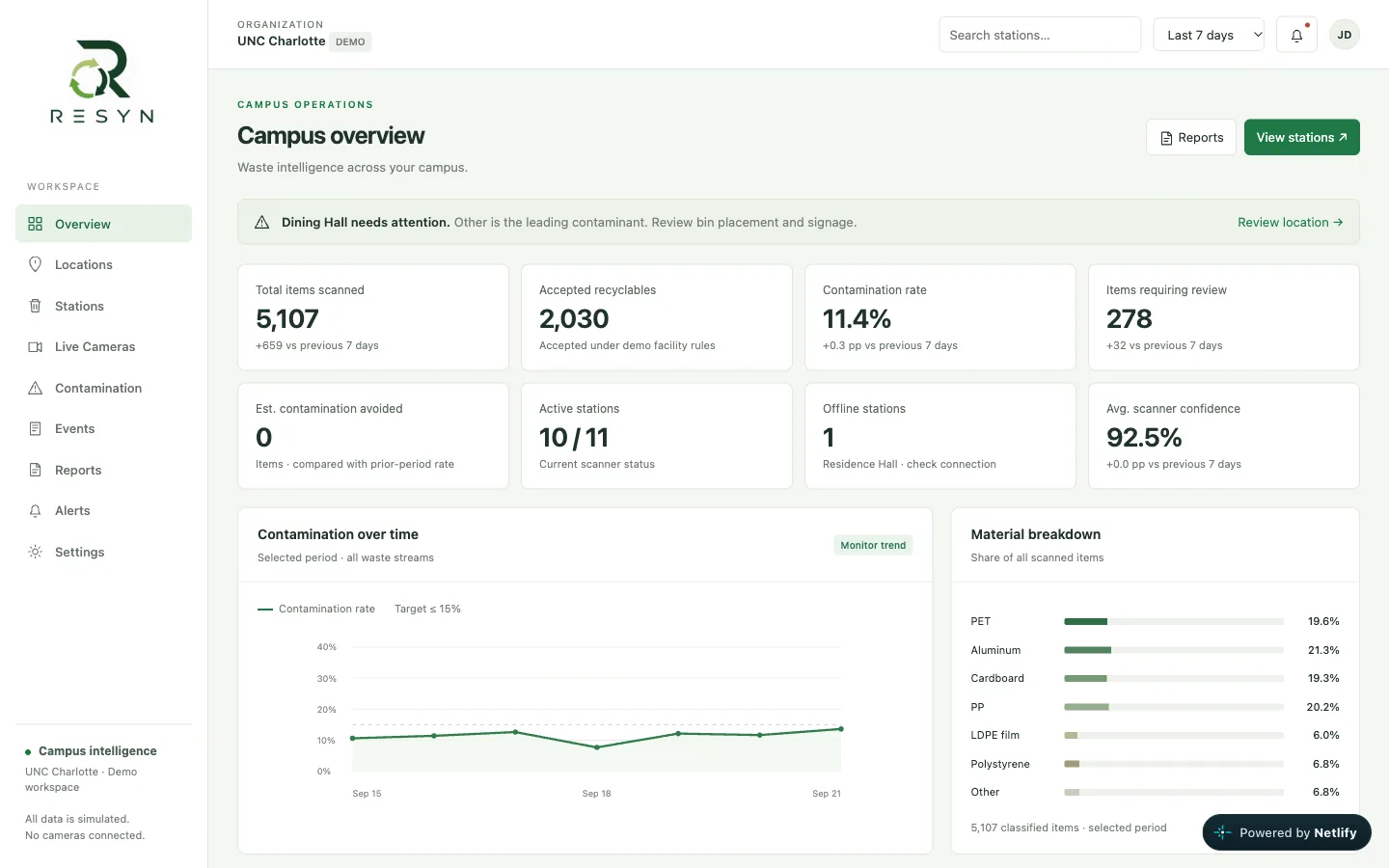Click the warning icon in Dining Hall alert

click(261, 223)
